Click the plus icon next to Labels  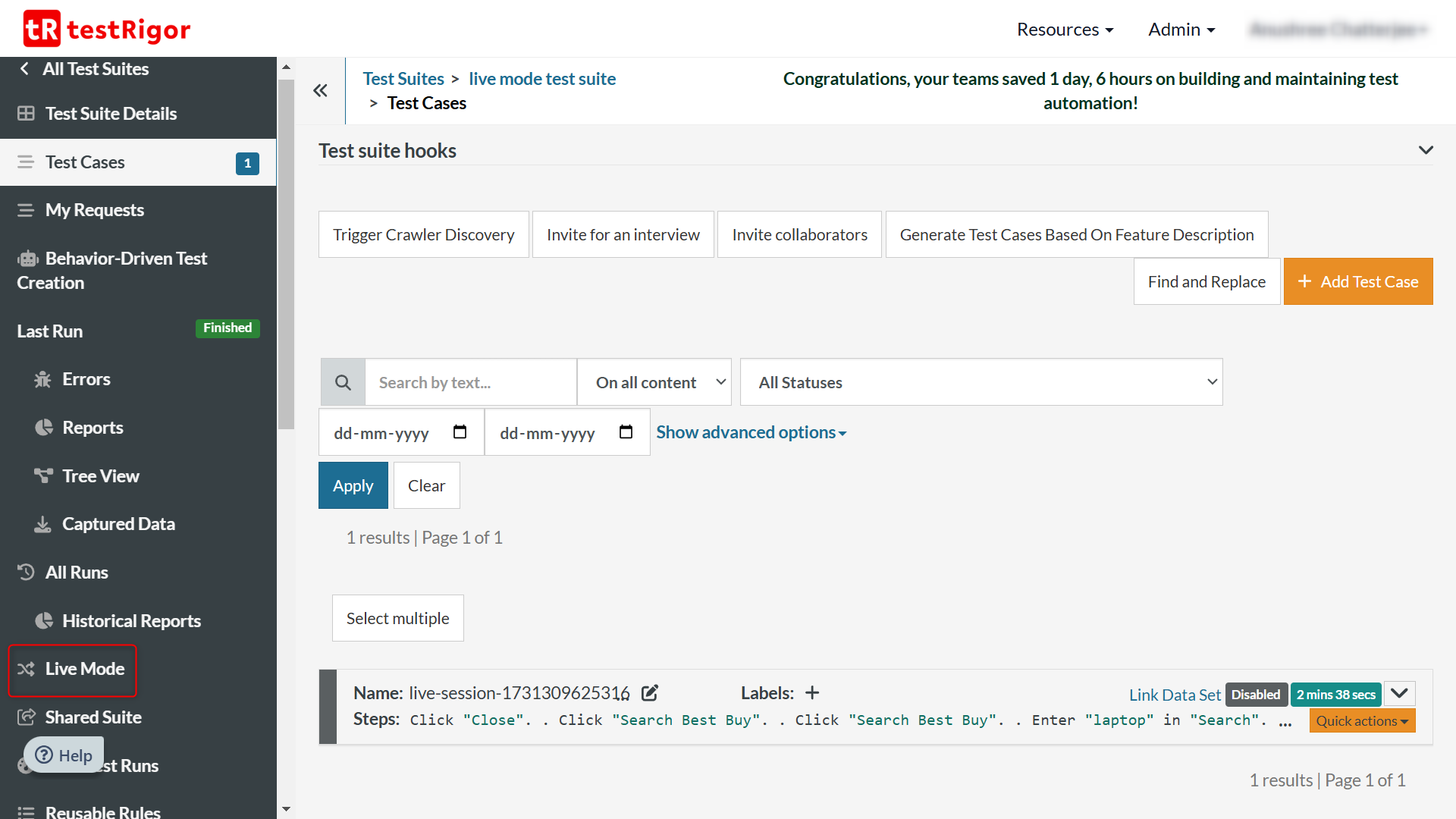(x=812, y=692)
